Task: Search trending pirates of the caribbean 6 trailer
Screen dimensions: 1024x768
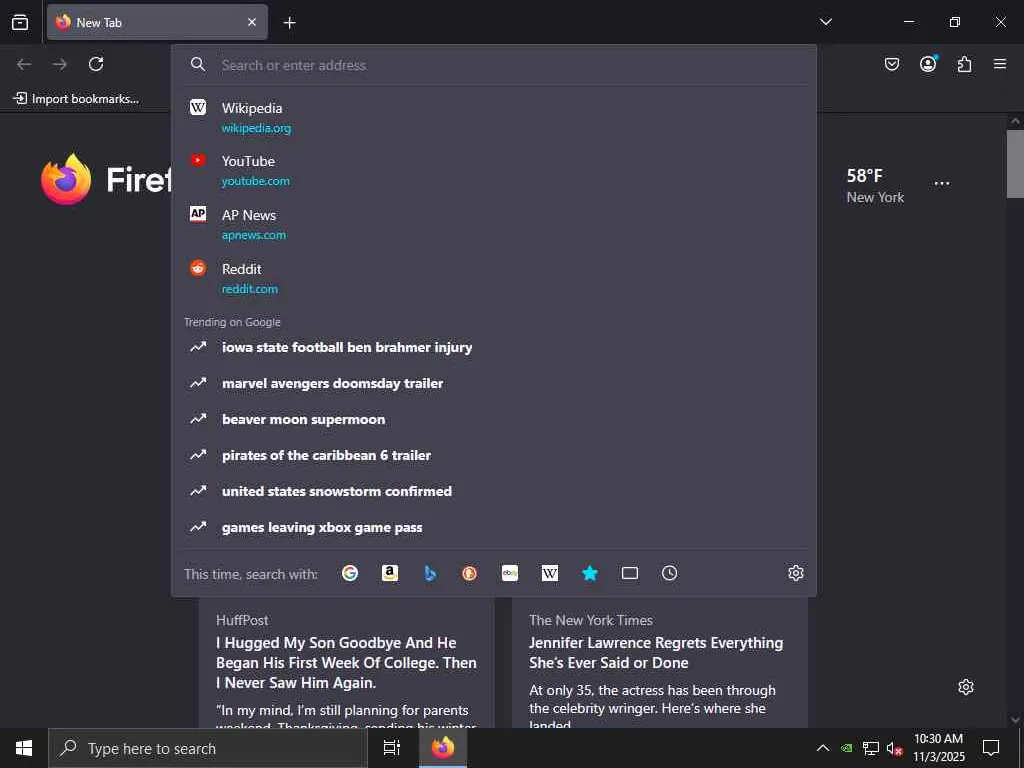Action: [x=494, y=455]
